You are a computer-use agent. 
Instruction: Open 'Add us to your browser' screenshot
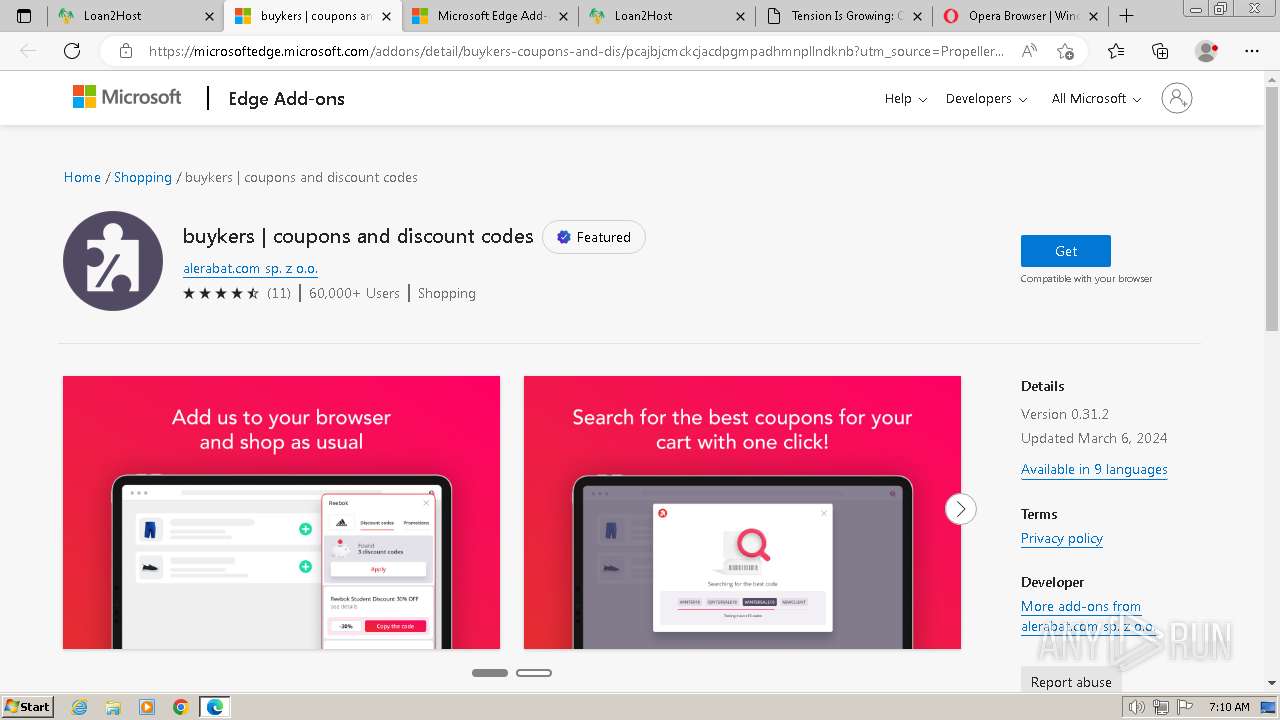281,512
